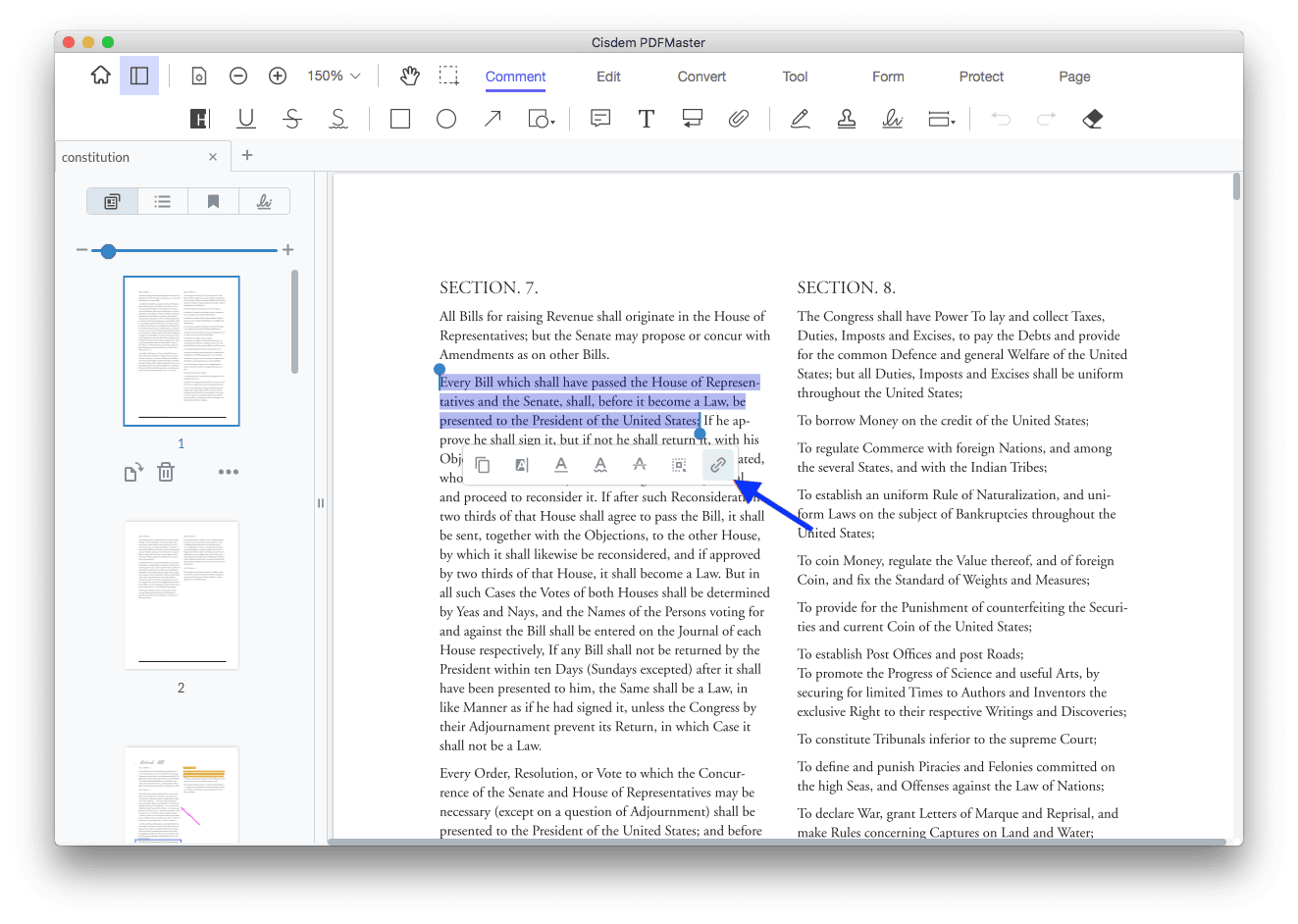The height and width of the screenshot is (924, 1298).
Task: Select the Underline tool
Action: point(246,119)
